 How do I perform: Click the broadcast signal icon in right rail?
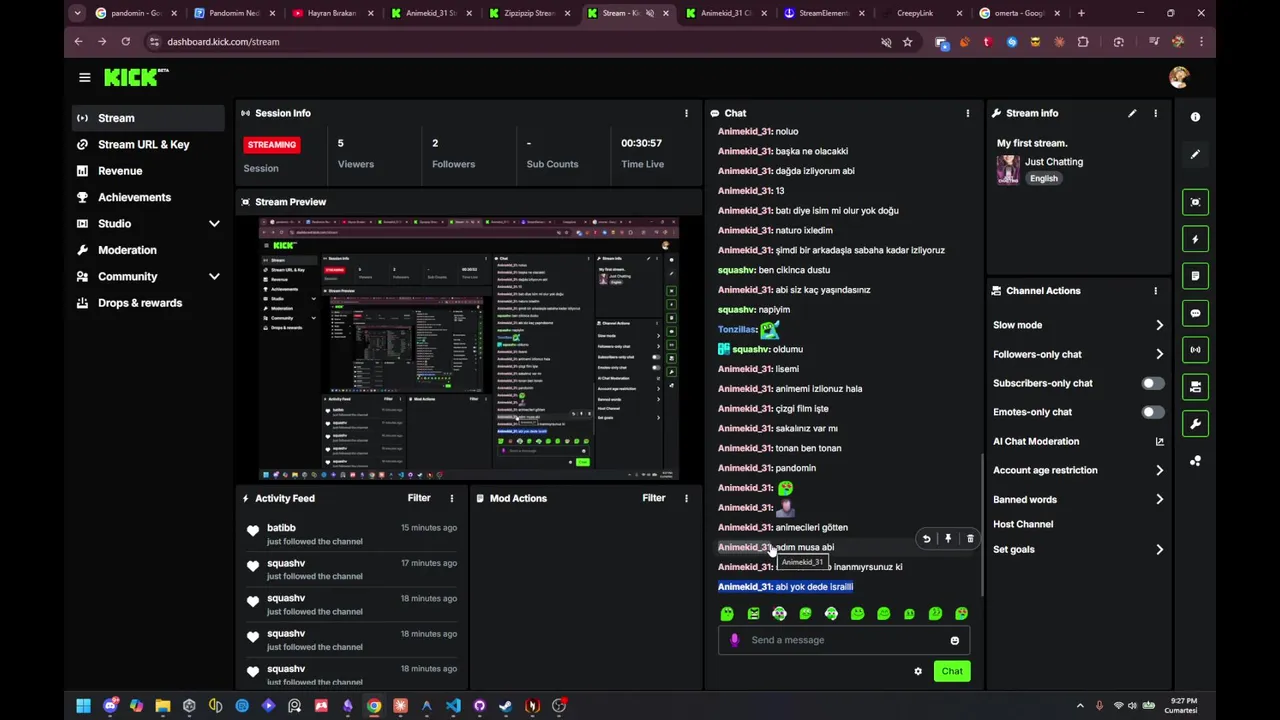1195,350
